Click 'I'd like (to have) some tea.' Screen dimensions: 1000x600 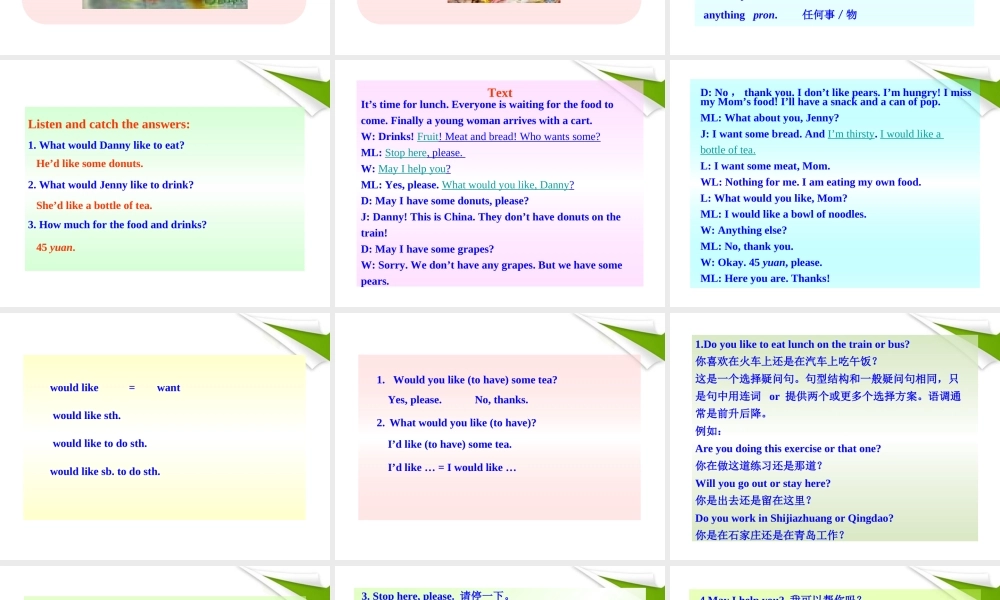450,444
